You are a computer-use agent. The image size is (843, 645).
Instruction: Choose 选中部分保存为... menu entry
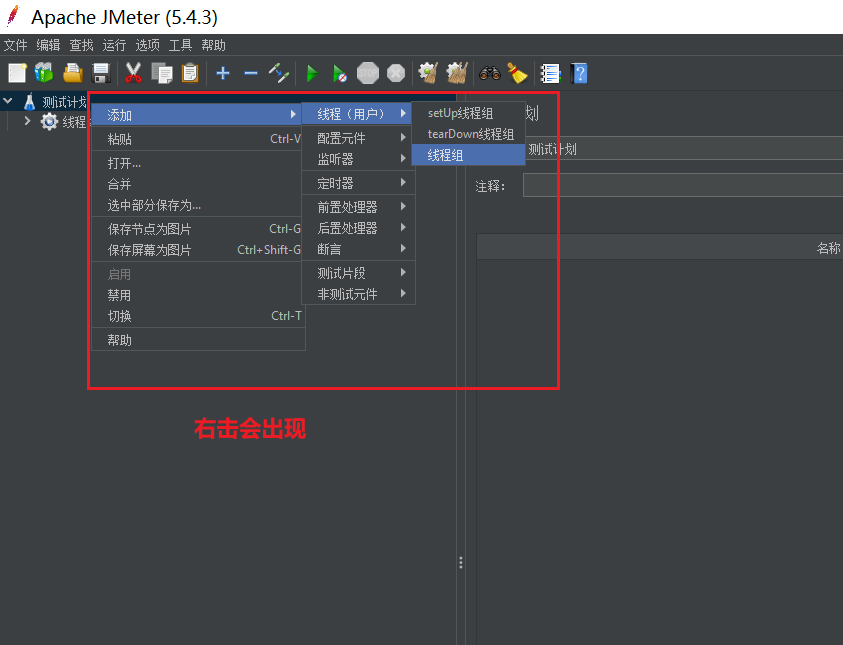[x=197, y=205]
